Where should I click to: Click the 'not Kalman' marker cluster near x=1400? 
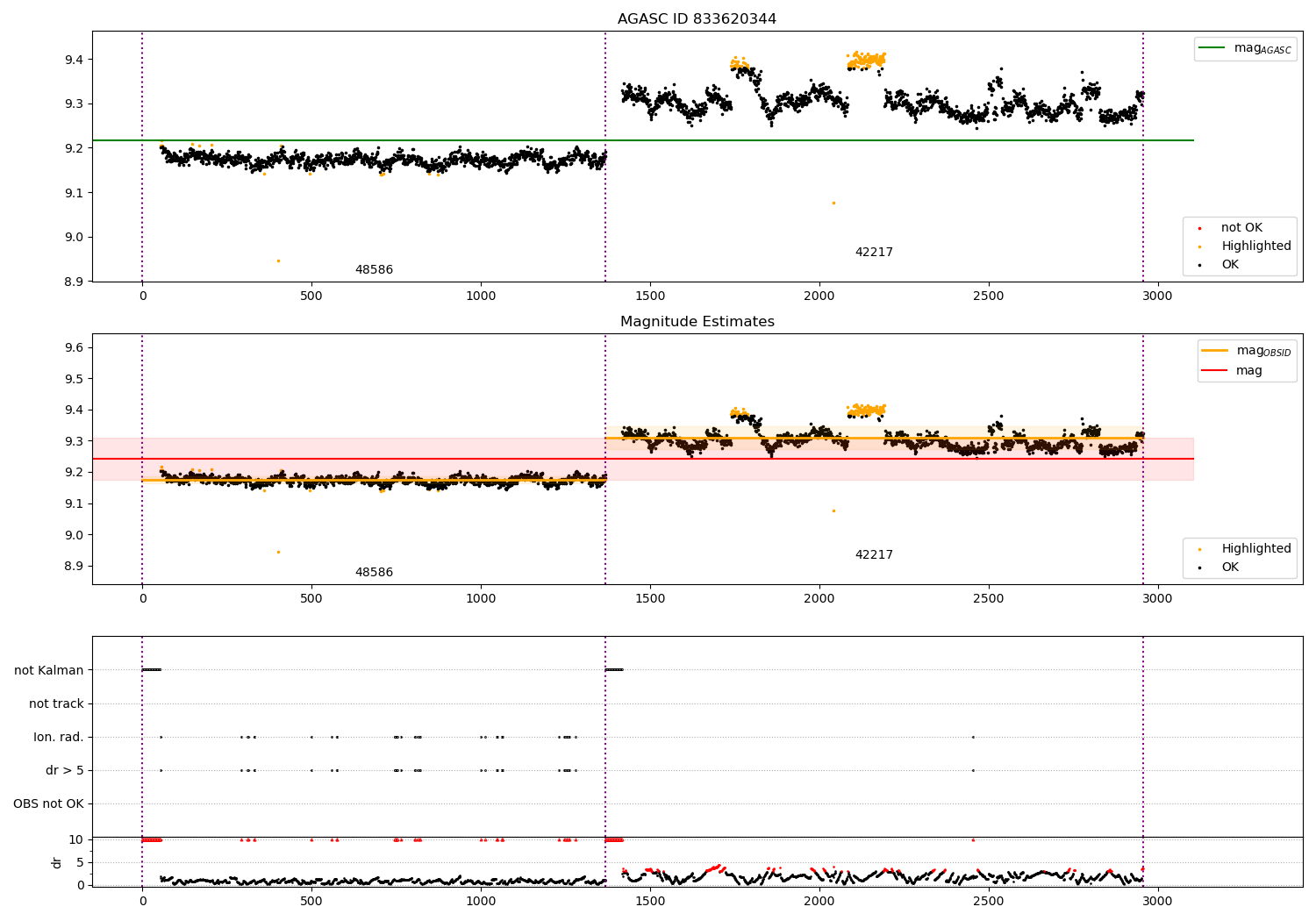(x=614, y=670)
